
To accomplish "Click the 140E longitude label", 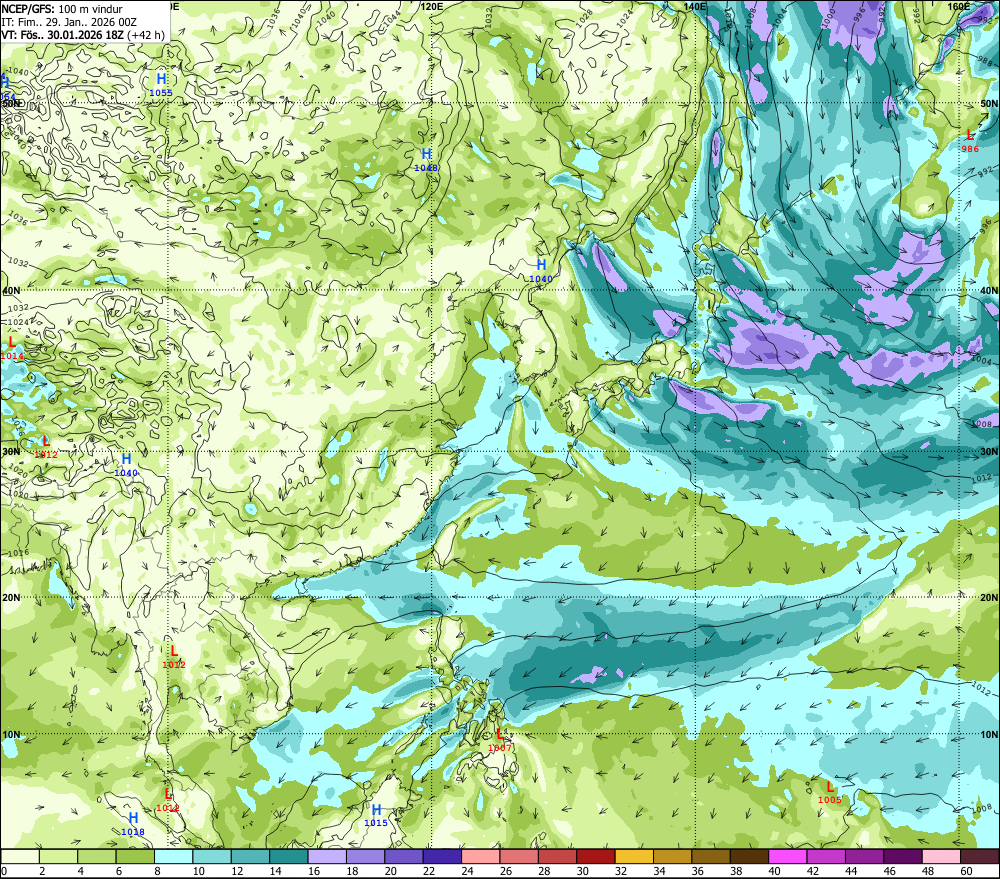I will click(695, 6).
